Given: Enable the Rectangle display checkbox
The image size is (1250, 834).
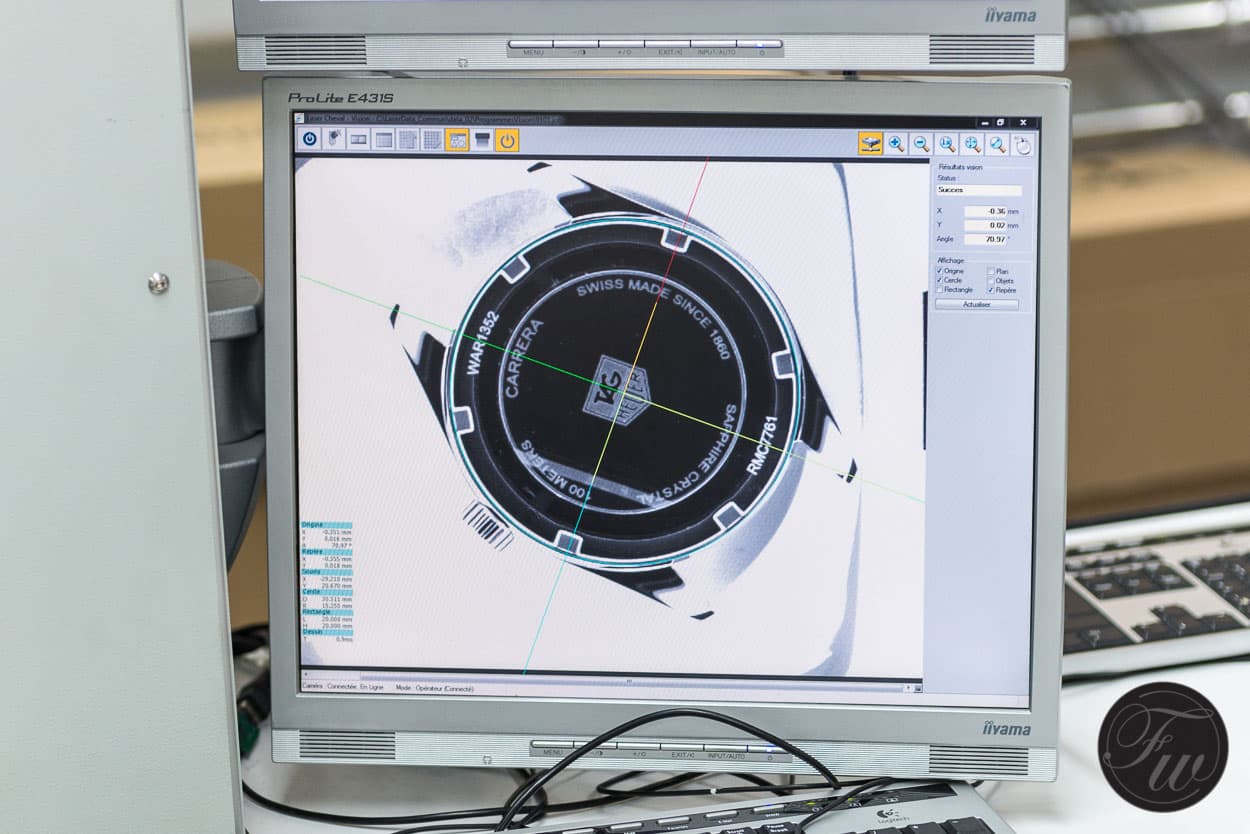Looking at the screenshot, I should 940,290.
